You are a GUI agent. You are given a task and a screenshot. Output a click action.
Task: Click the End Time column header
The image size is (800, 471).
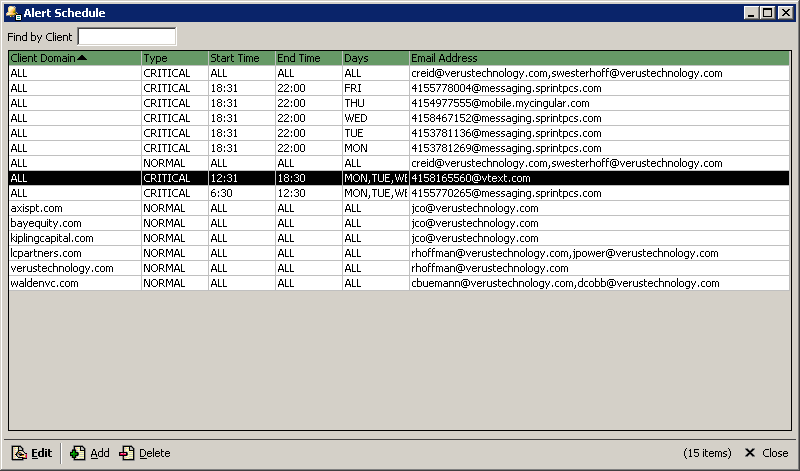pos(308,58)
